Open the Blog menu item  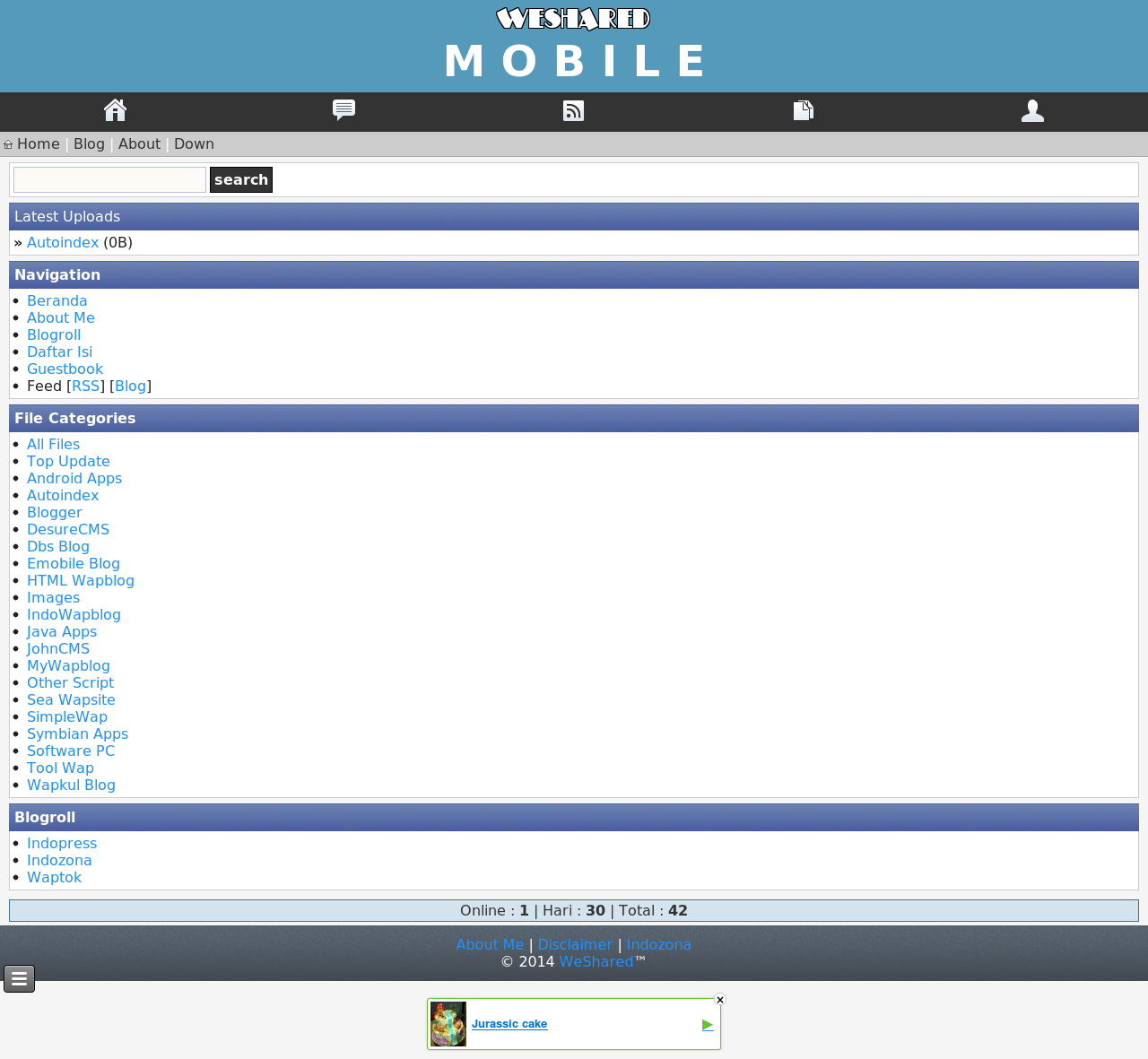[89, 144]
